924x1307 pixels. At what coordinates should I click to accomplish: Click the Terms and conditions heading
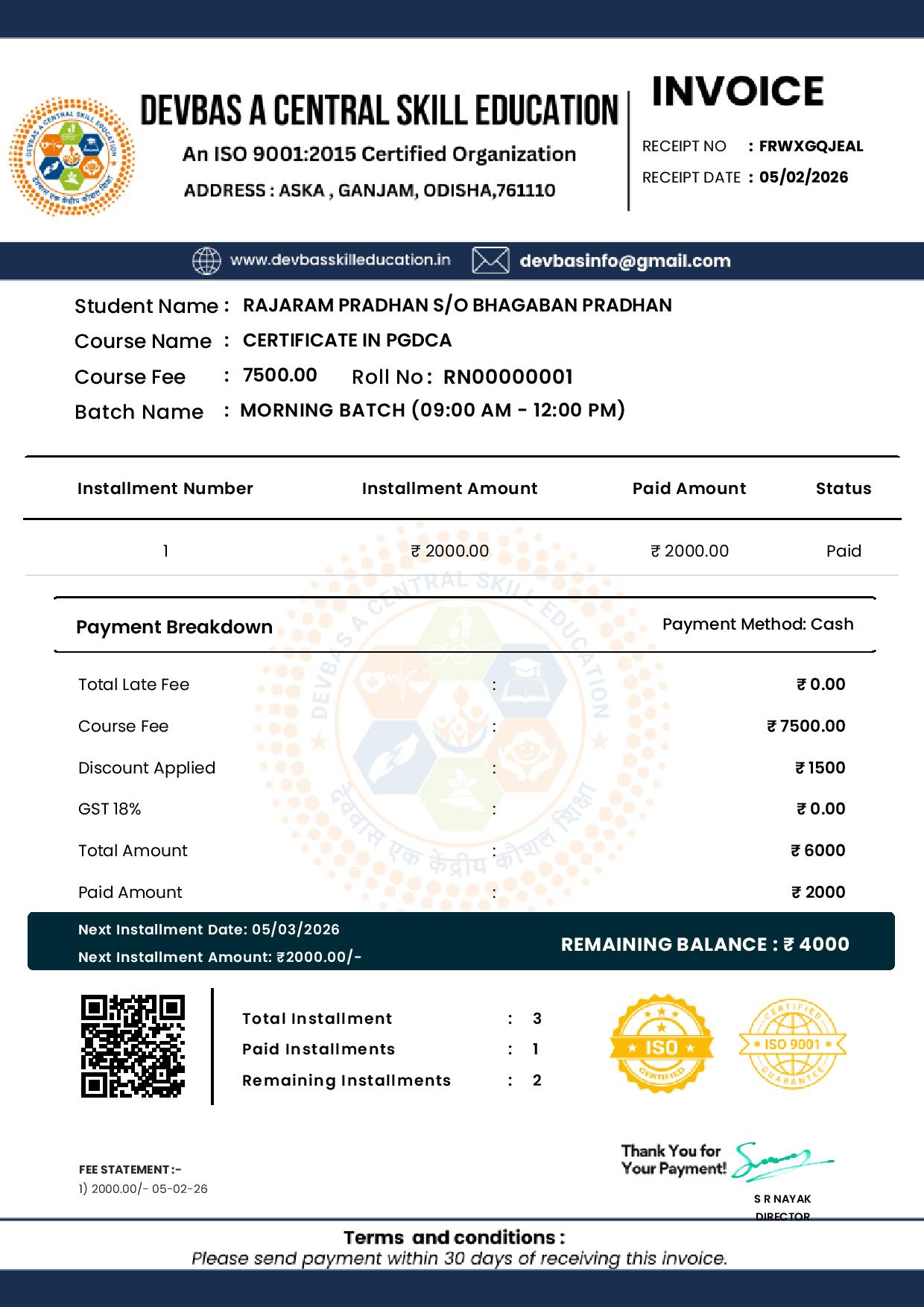coord(454,1238)
